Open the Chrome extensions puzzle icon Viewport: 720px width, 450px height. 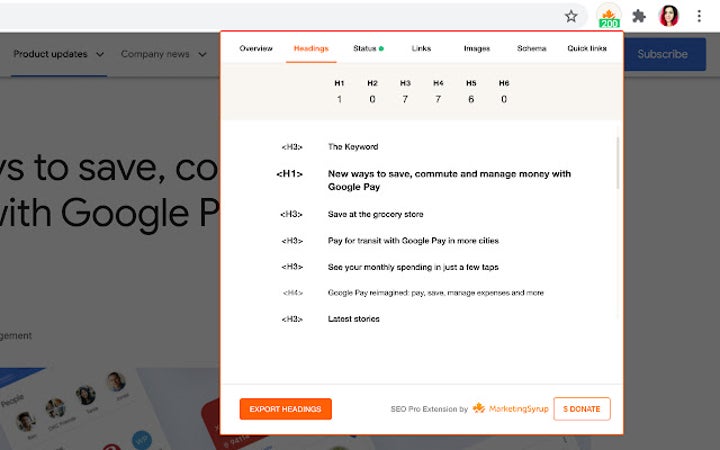[639, 16]
